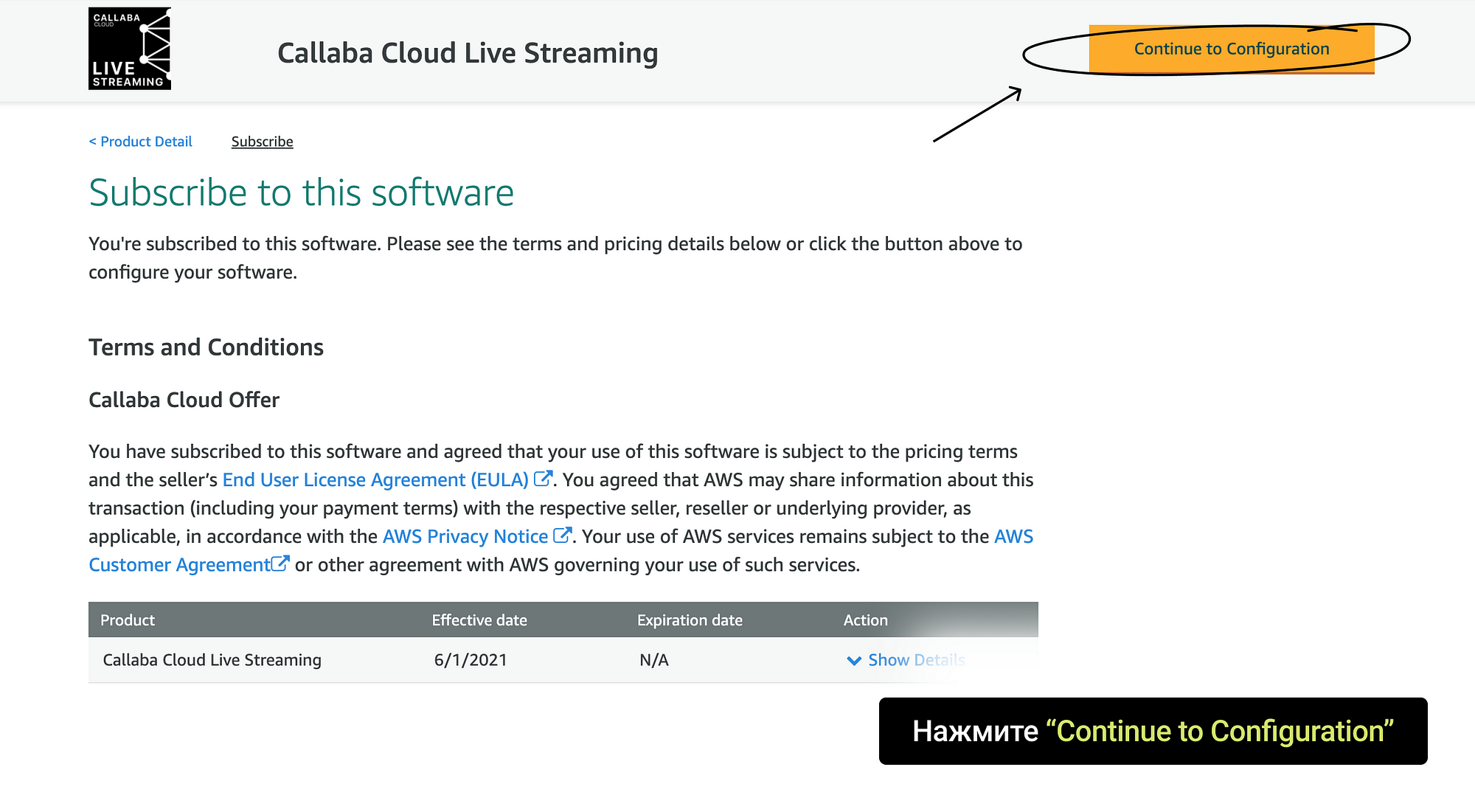
Task: Select the Subscribe breadcrumb tab
Action: pyautogui.click(x=262, y=142)
